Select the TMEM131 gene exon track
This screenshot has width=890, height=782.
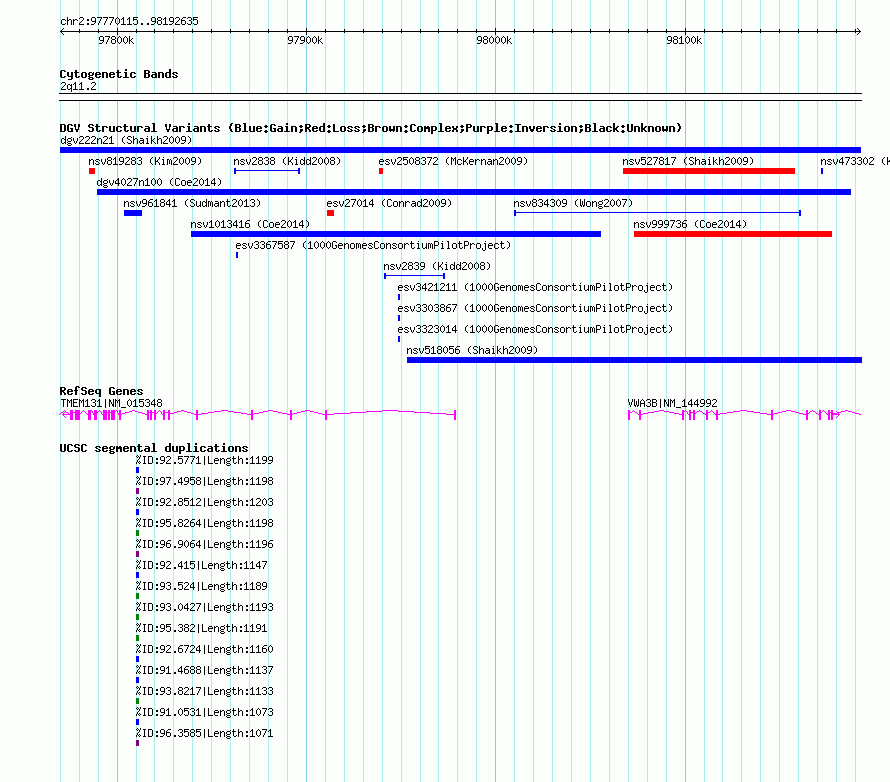[x=258, y=415]
